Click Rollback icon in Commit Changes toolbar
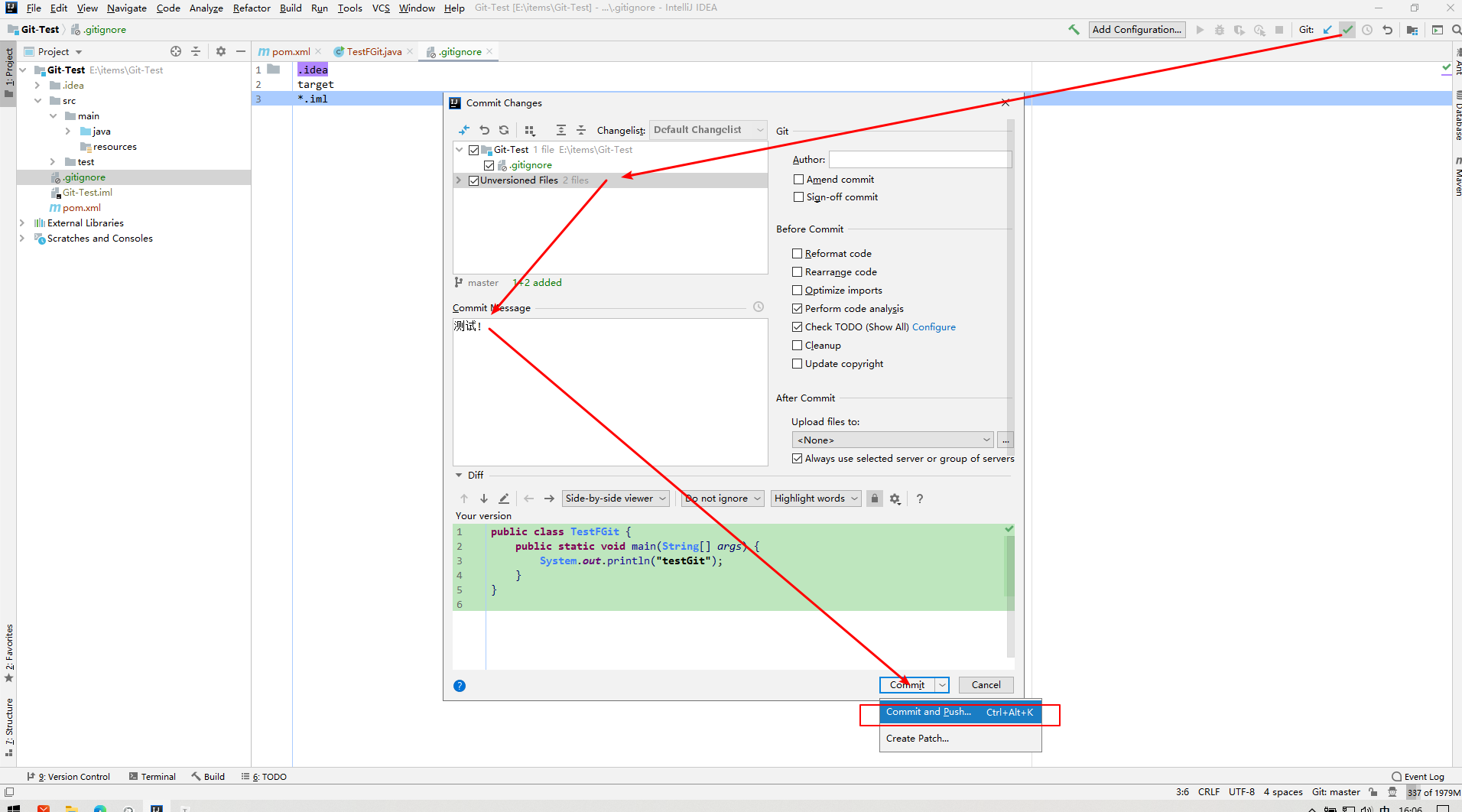Image resolution: width=1462 pixels, height=812 pixels. 484,130
